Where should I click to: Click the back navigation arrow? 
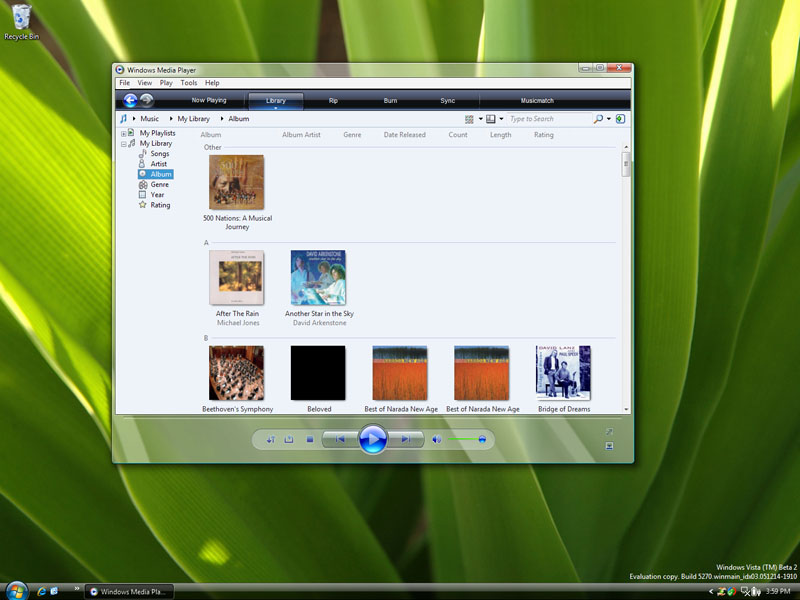[x=129, y=100]
